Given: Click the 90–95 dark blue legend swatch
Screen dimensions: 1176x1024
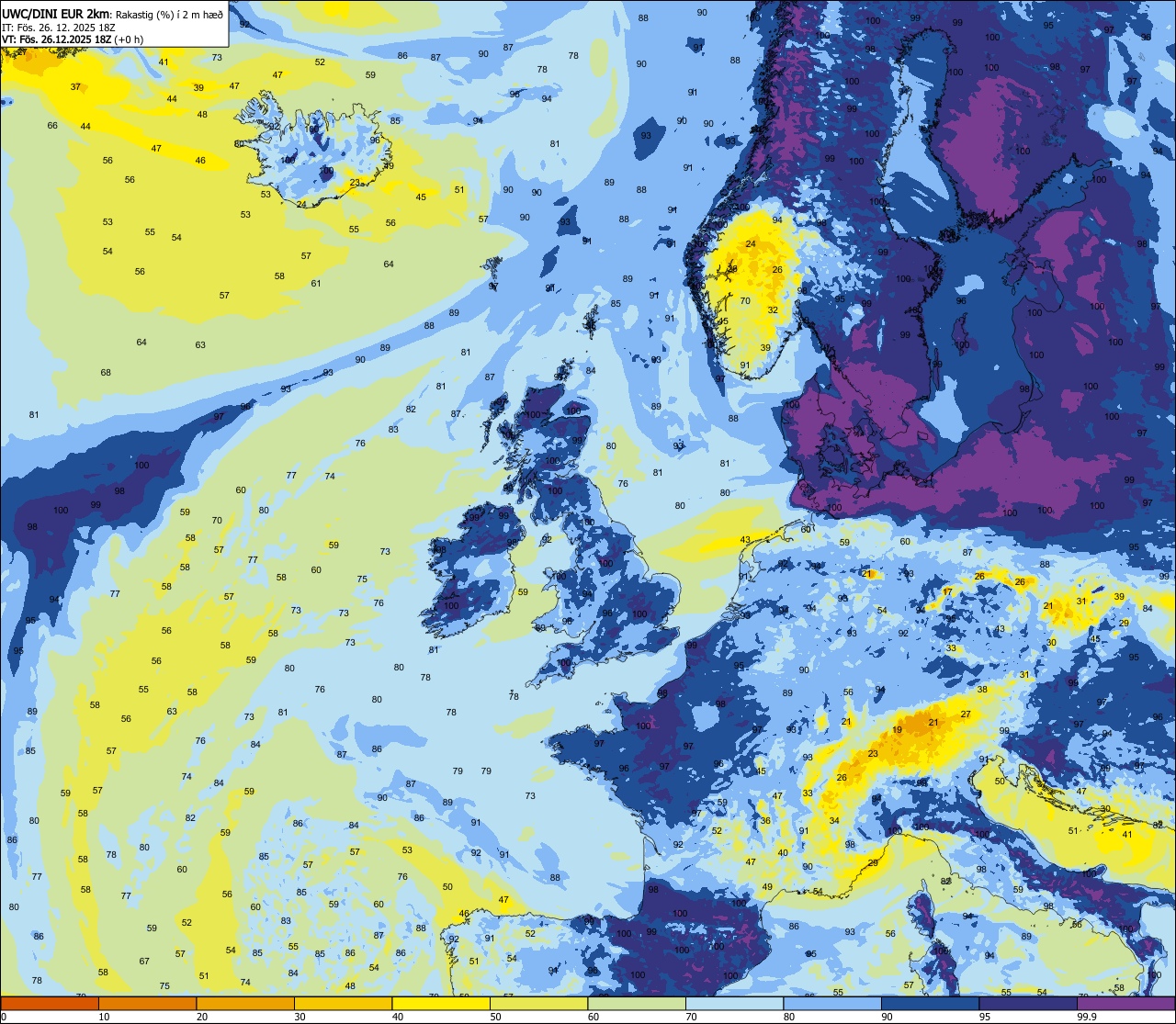Looking at the screenshot, I should pyautogui.click(x=930, y=1003).
